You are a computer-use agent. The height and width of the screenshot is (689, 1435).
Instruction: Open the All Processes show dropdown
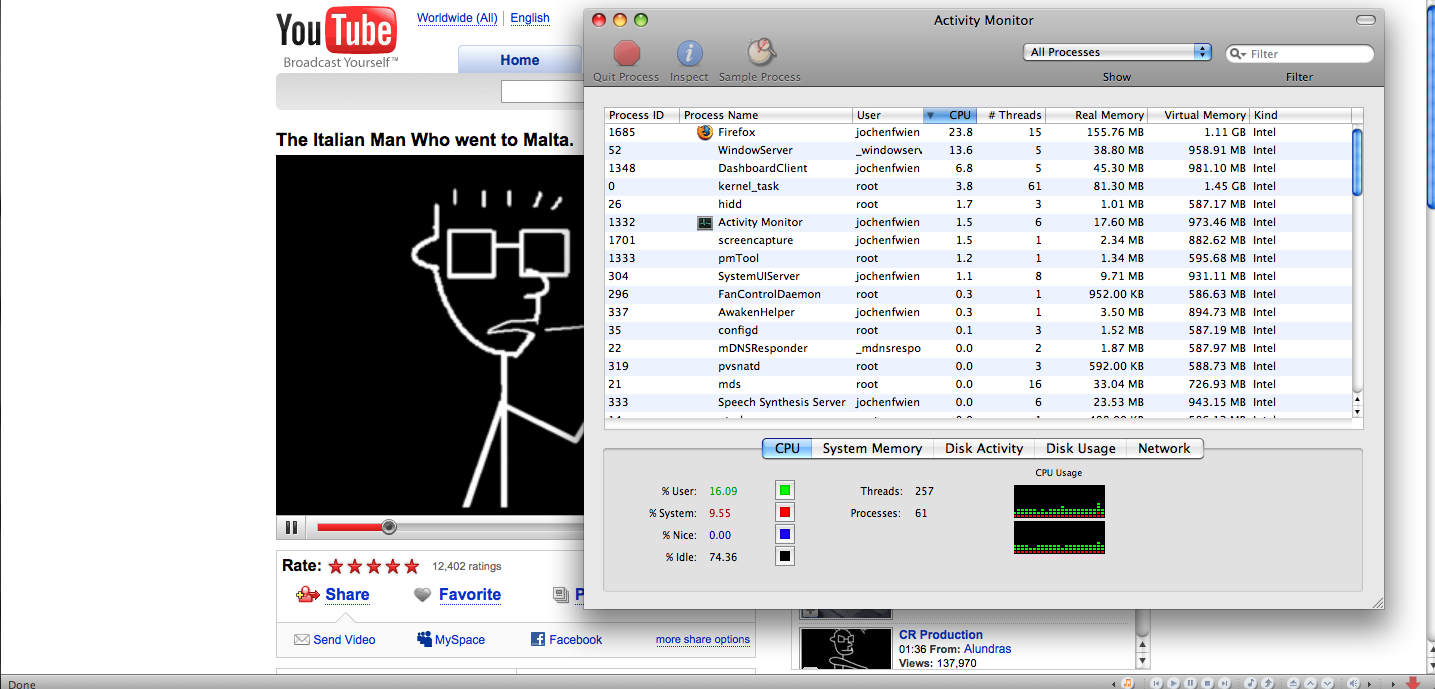pos(1117,52)
